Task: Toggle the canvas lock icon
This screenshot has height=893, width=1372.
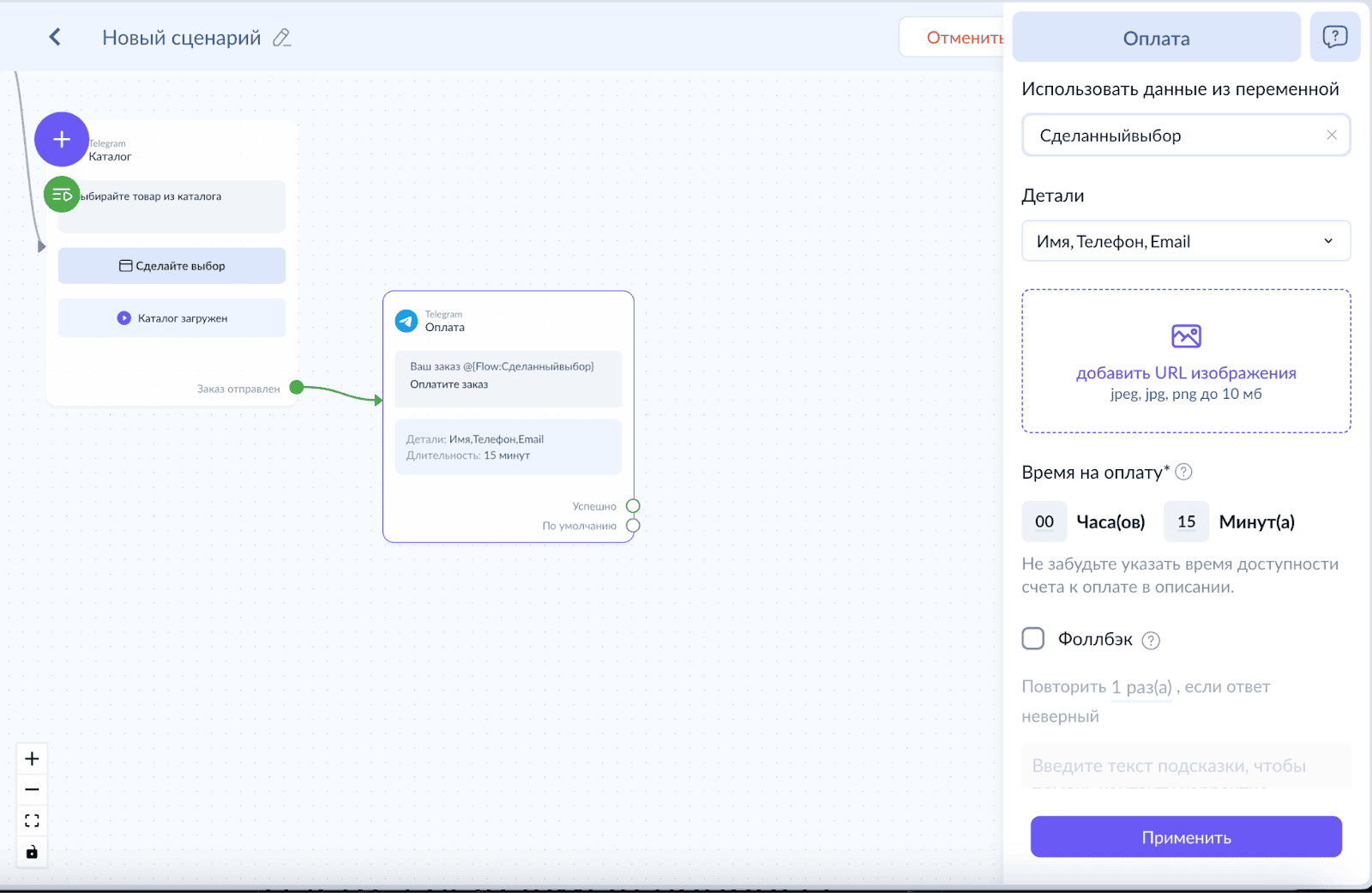Action: click(x=32, y=852)
